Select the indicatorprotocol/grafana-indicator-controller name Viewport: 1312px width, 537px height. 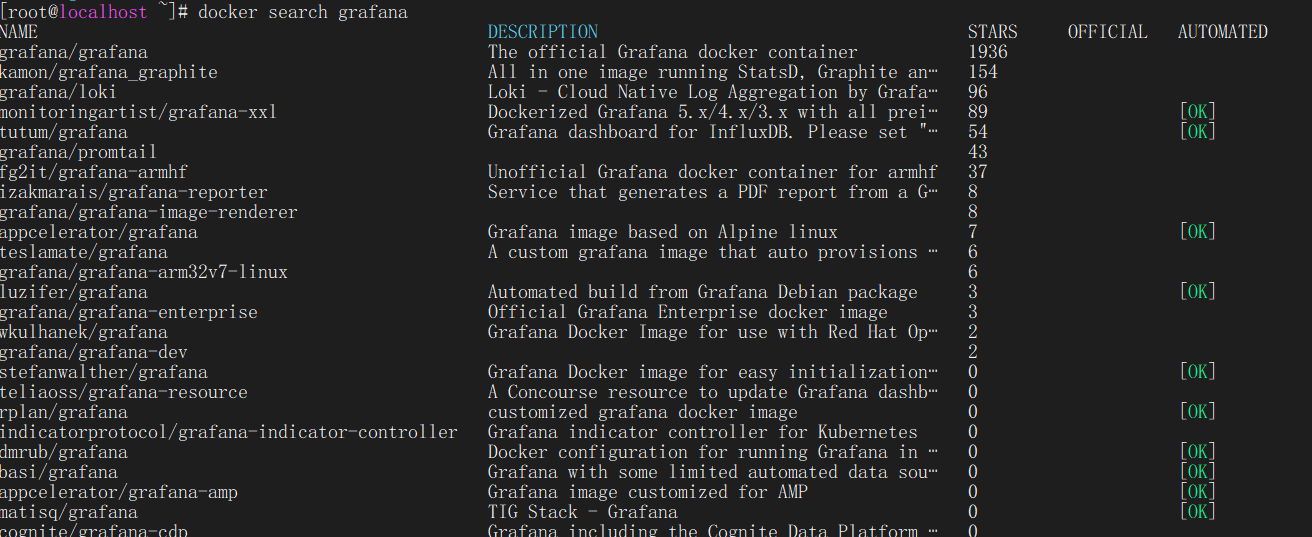(229, 432)
